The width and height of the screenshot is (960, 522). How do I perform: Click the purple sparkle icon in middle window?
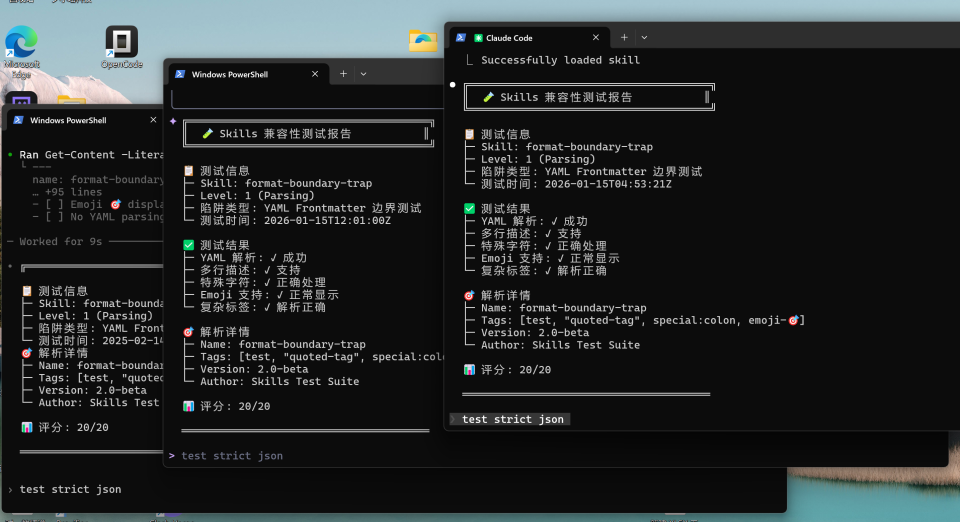(173, 121)
